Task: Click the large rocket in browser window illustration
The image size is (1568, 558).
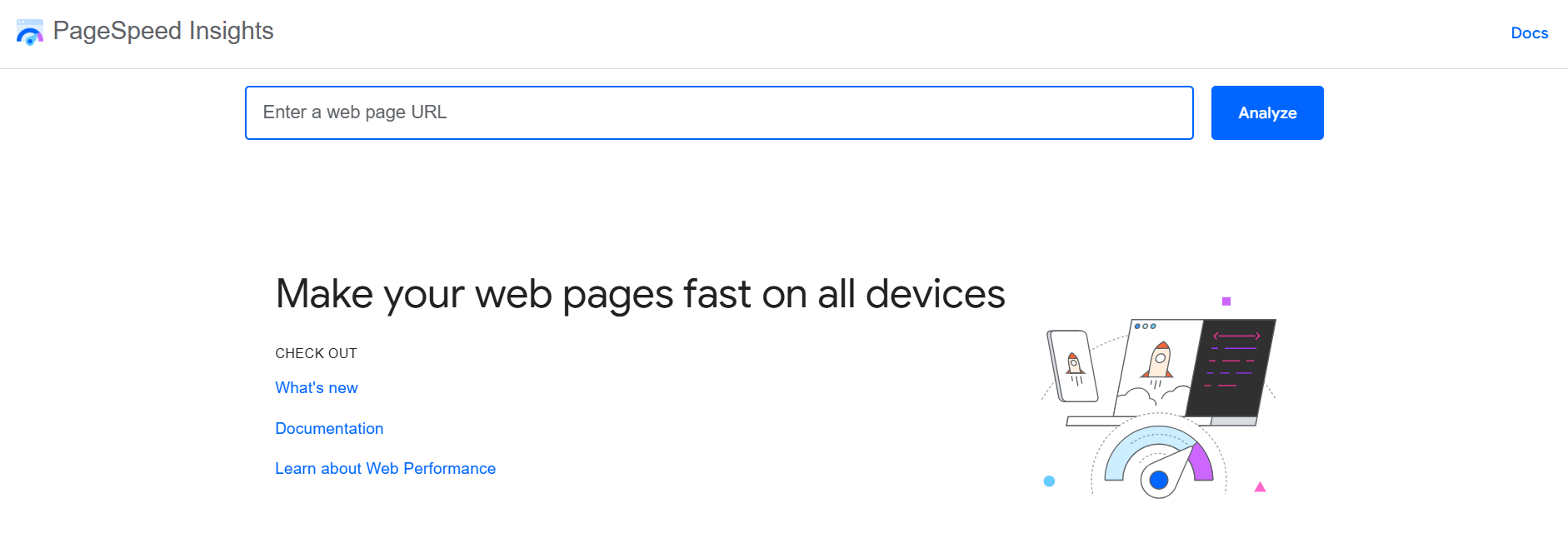Action: [x=1159, y=361]
